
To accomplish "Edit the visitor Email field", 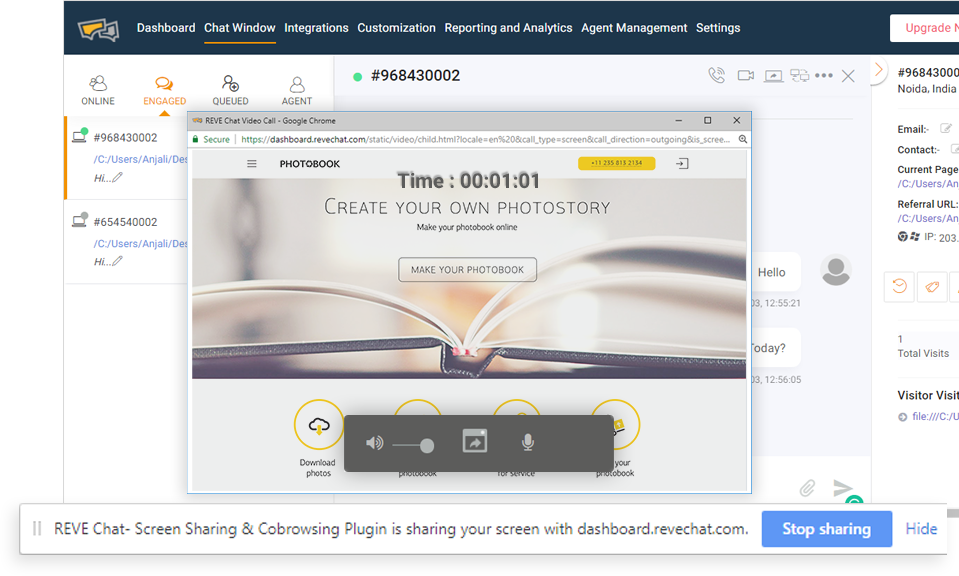I will click(946, 128).
